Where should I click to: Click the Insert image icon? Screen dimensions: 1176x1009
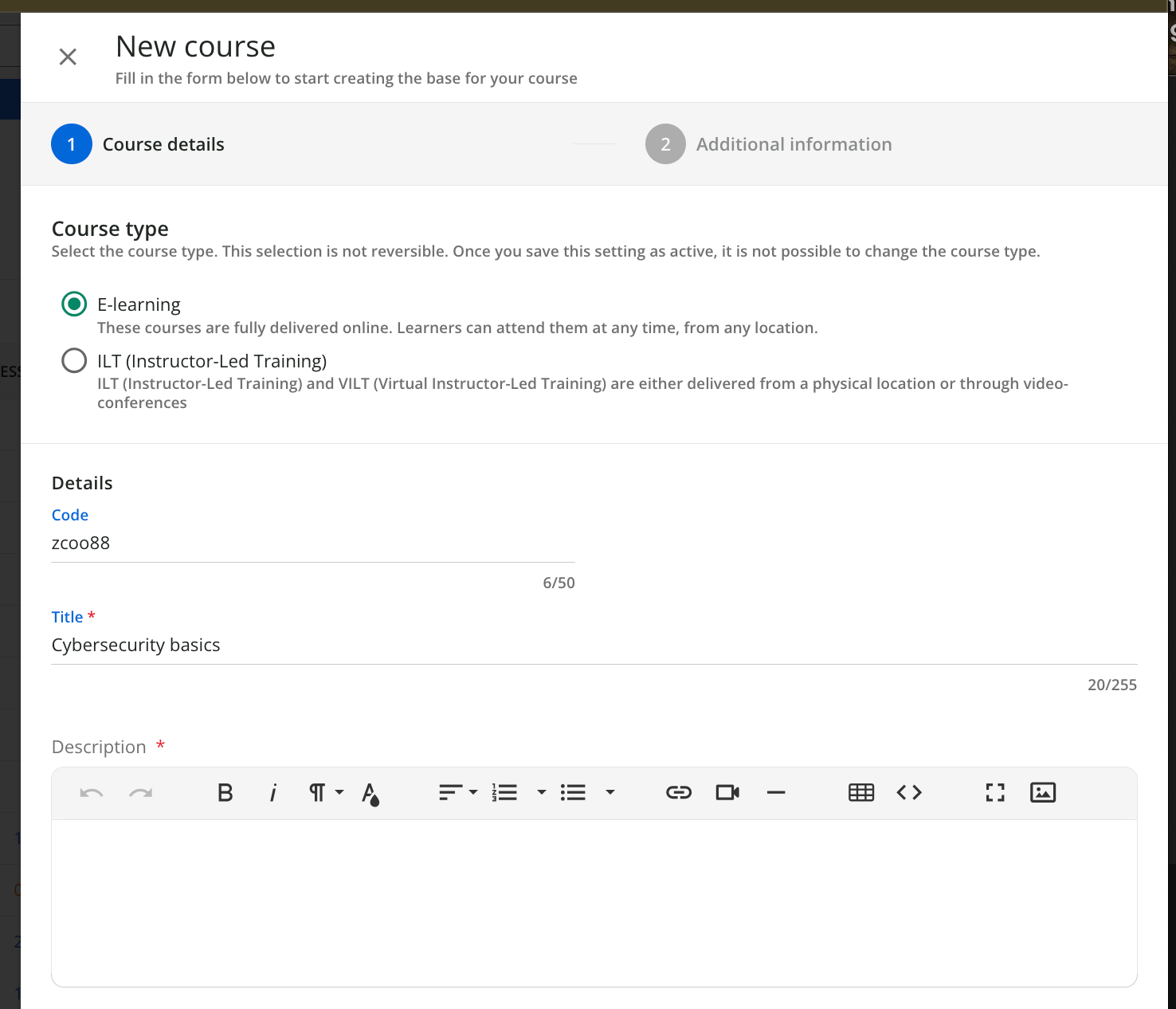[x=1042, y=792]
